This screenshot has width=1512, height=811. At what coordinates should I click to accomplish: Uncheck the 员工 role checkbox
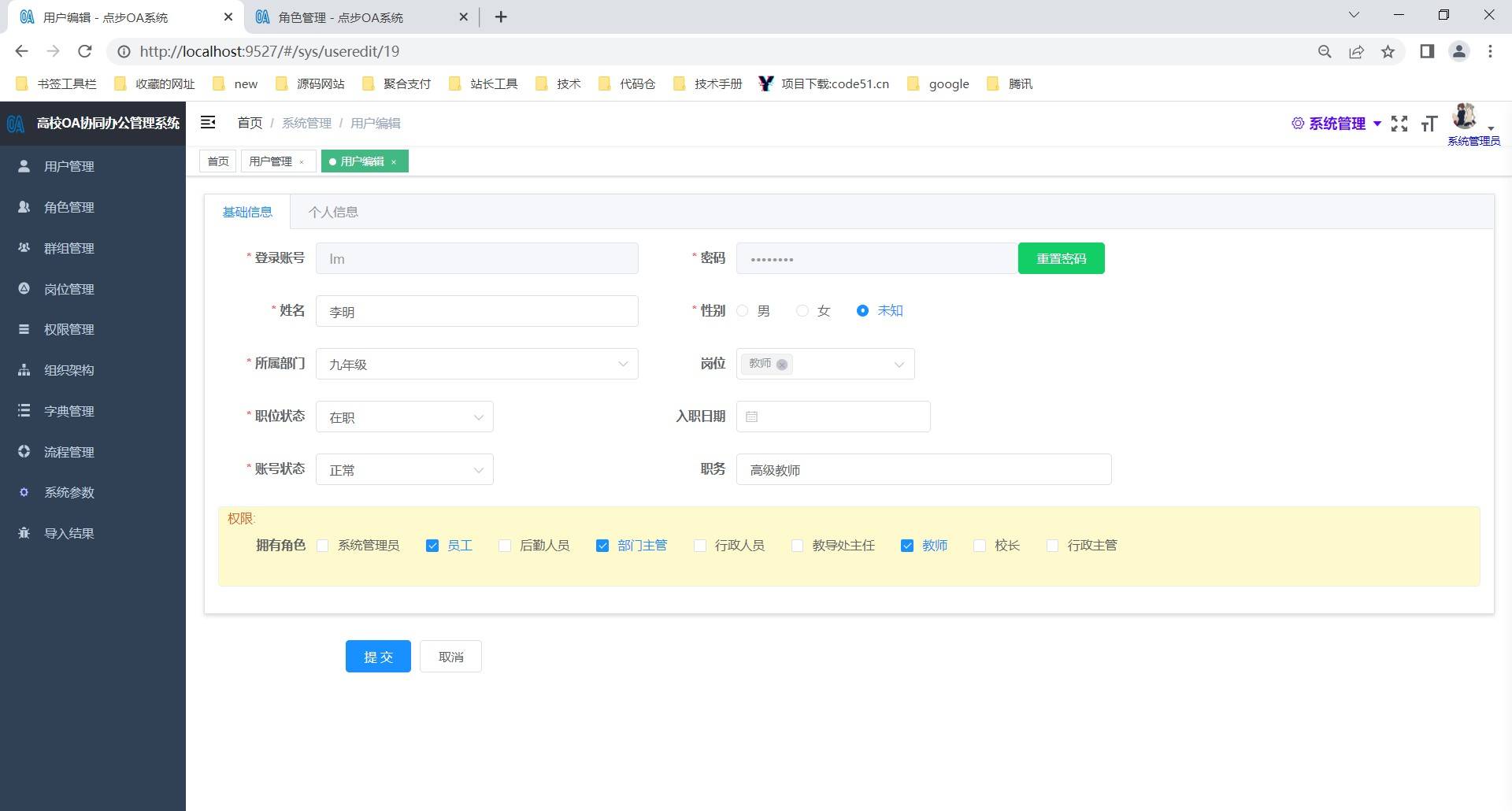tap(432, 546)
